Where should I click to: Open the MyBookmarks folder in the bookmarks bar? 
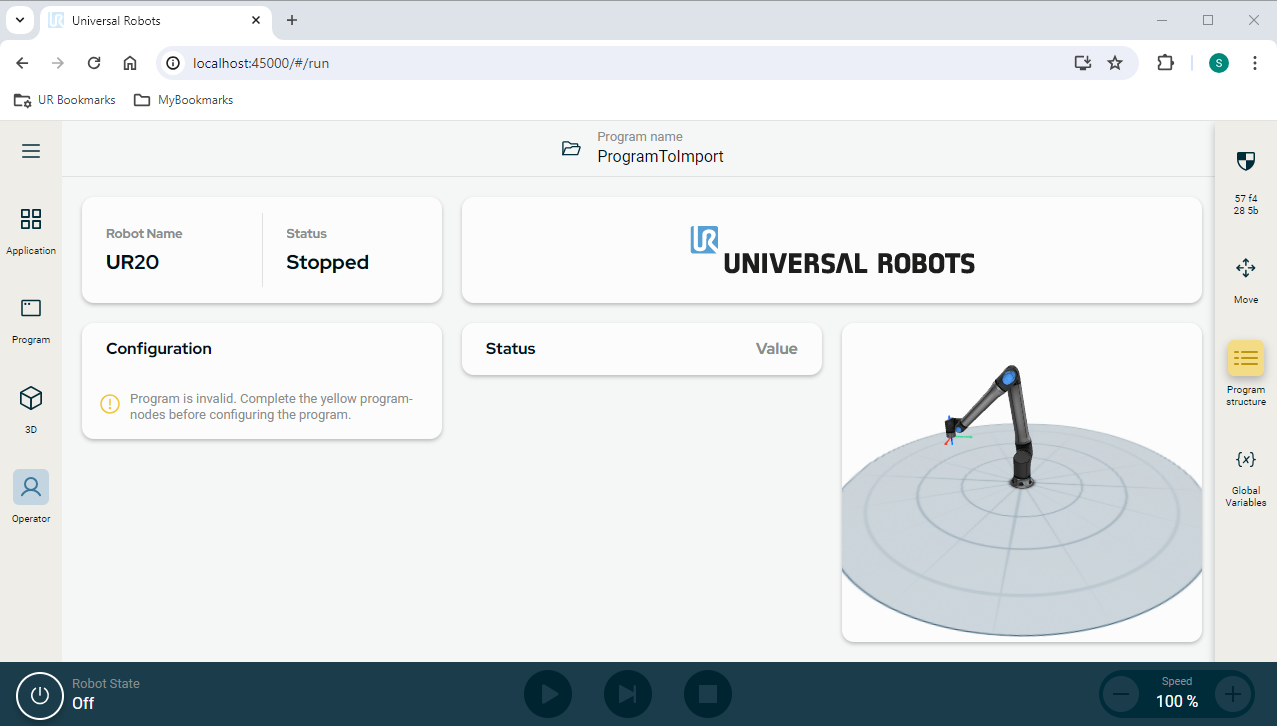point(183,100)
